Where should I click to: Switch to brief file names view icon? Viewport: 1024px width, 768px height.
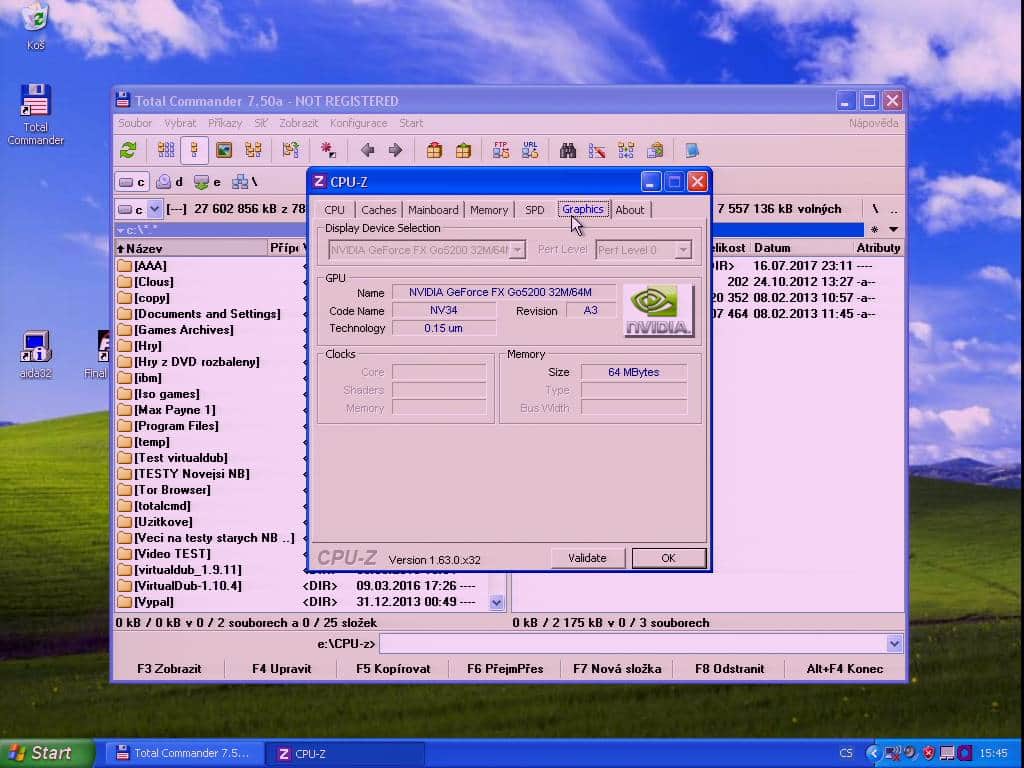[x=166, y=150]
